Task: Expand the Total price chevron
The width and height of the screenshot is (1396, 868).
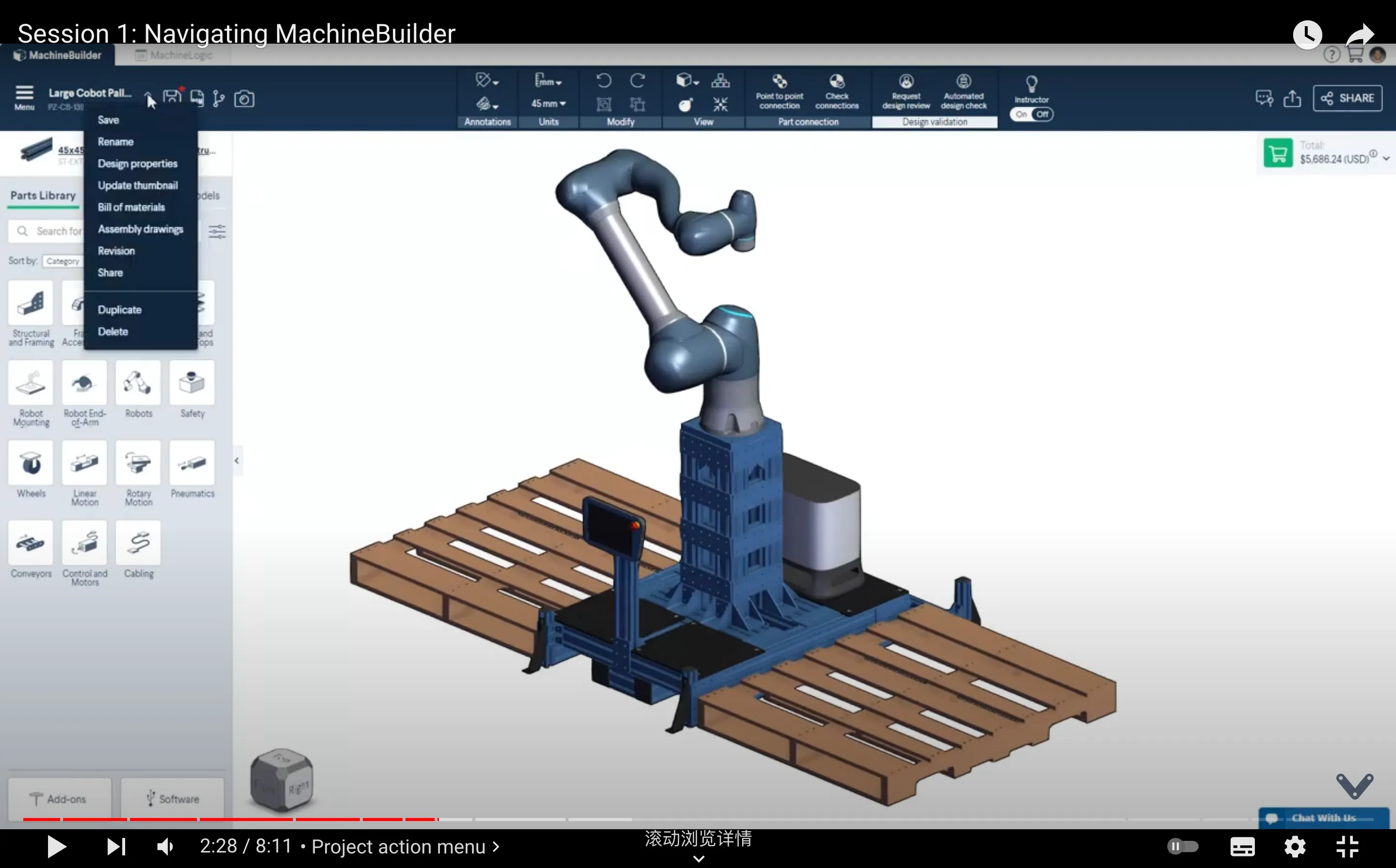Action: 1386,159
